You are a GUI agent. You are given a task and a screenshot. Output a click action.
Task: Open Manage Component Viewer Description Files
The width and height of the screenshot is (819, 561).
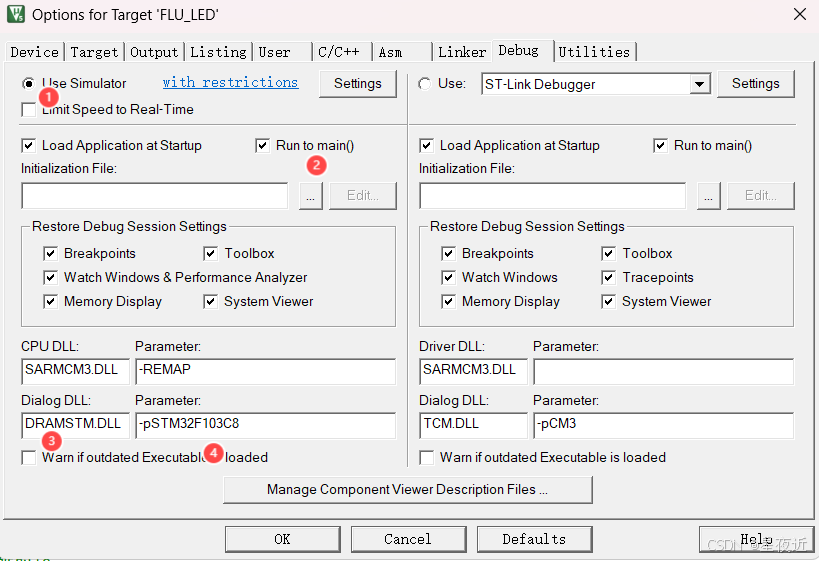(407, 489)
